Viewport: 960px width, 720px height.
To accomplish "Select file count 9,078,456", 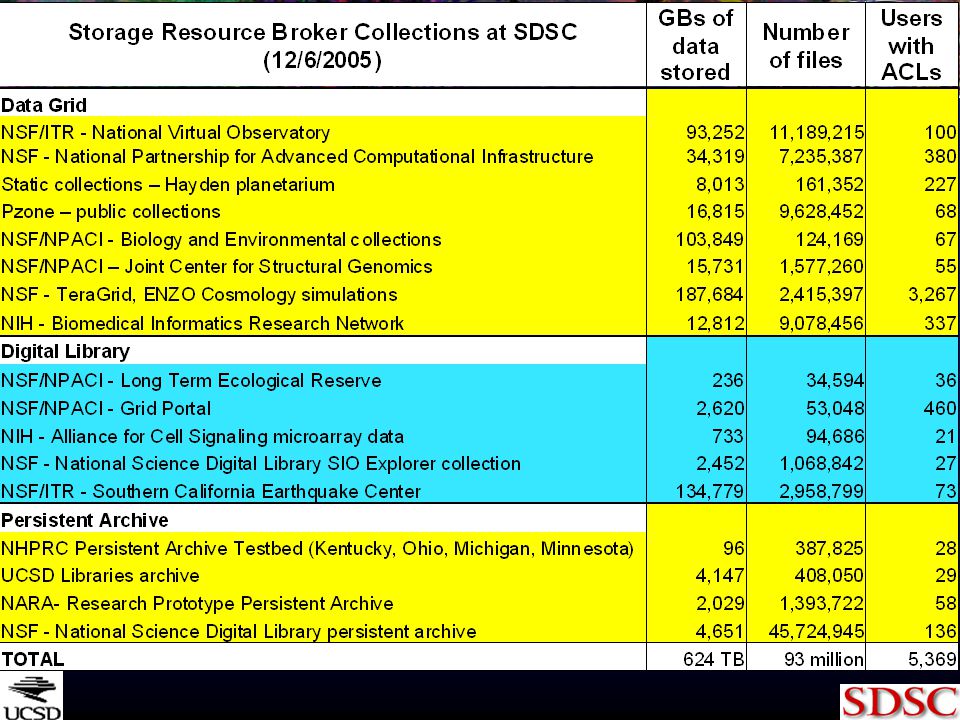I will click(x=821, y=323).
